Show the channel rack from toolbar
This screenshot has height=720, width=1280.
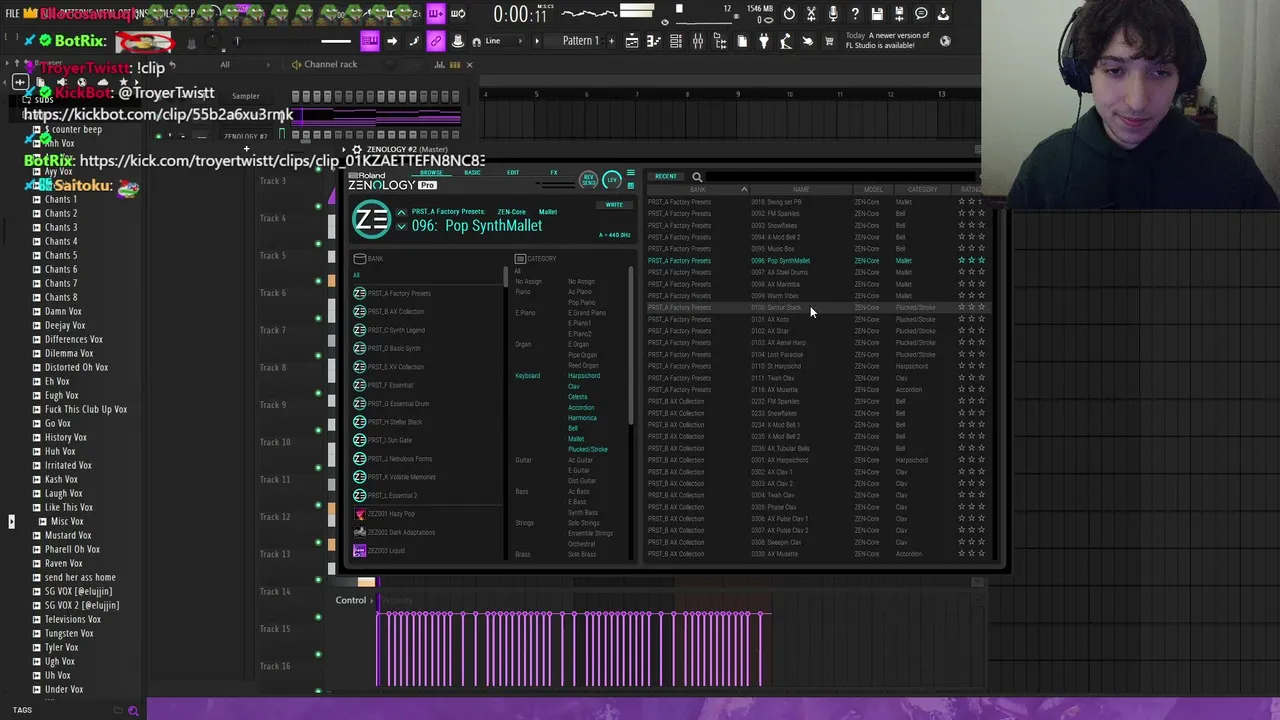(x=676, y=41)
